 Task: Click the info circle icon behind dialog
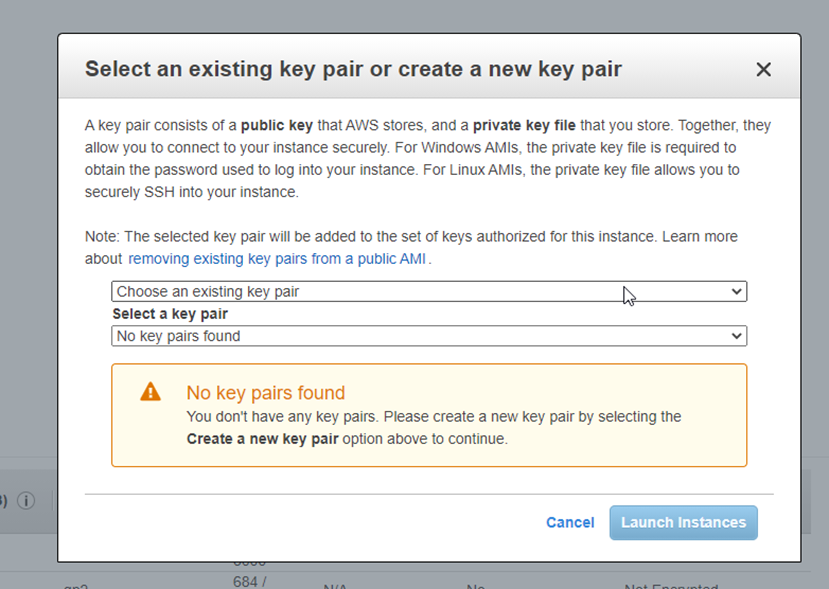[x=27, y=500]
